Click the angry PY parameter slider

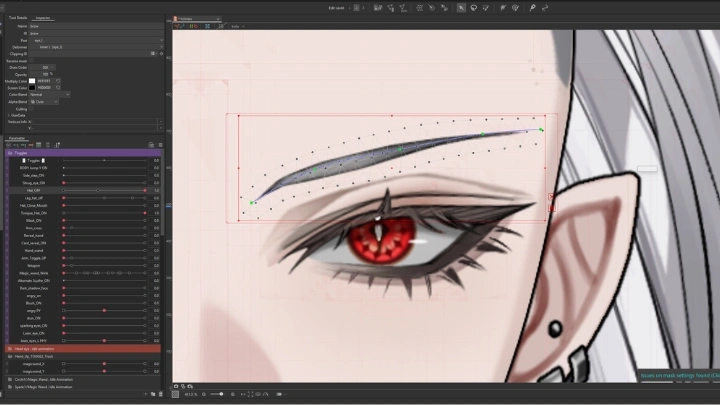click(x=104, y=310)
